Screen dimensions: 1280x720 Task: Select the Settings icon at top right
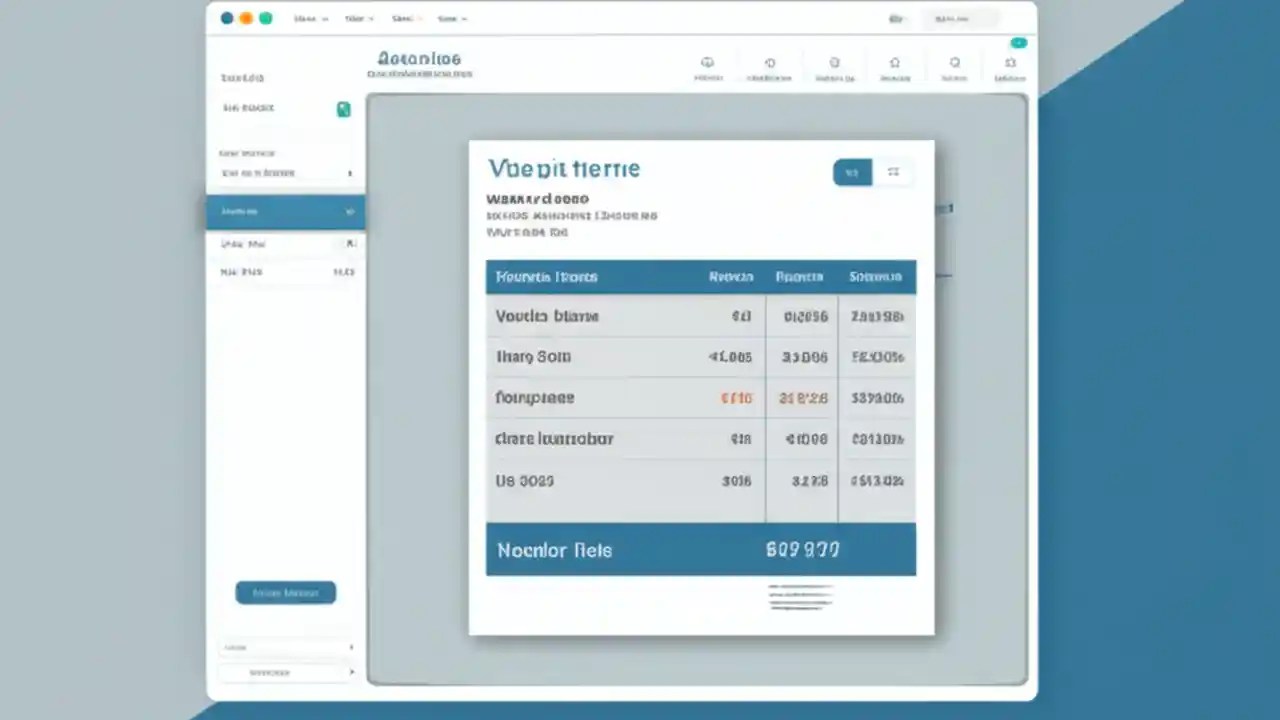pos(954,62)
